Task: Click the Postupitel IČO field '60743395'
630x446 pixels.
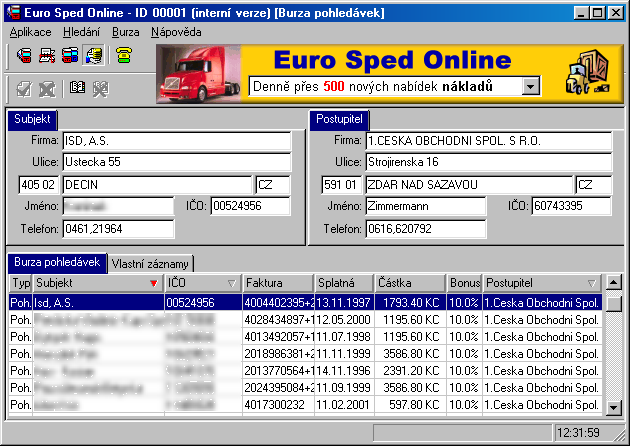Action: point(572,206)
